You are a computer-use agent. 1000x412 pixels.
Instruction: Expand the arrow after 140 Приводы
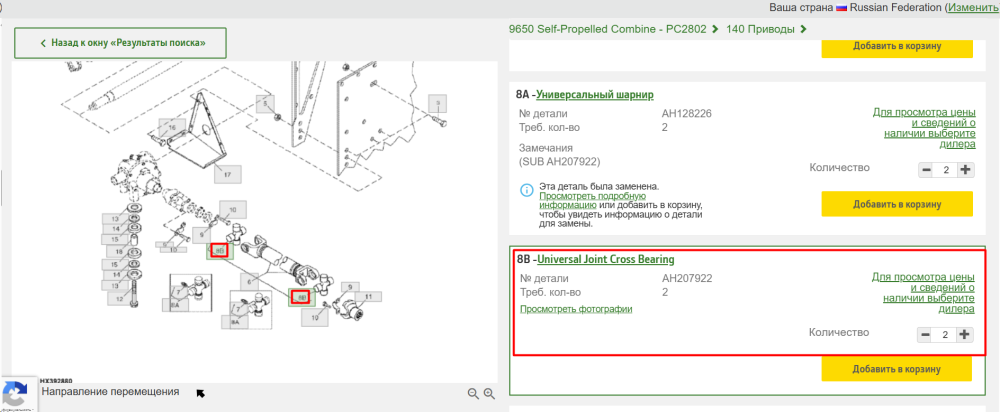(803, 29)
